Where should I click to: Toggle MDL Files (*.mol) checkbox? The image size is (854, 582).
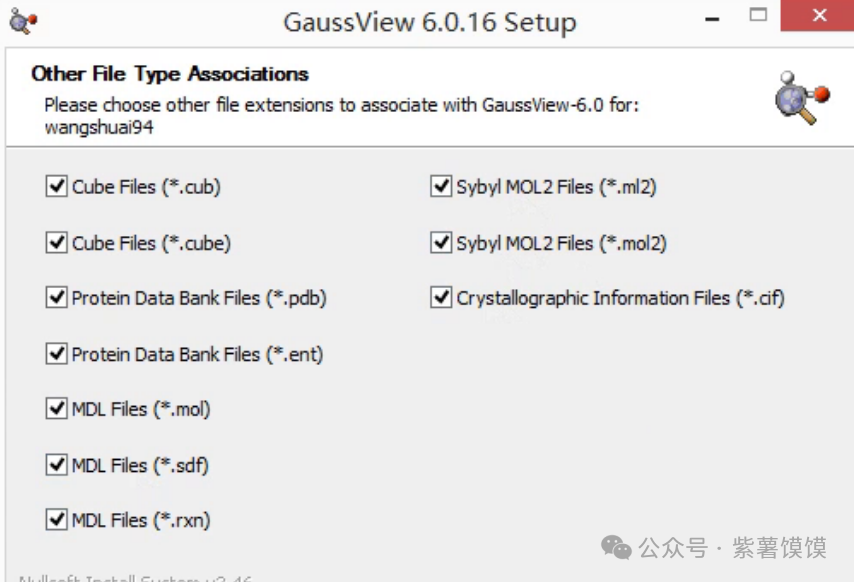[x=56, y=409]
